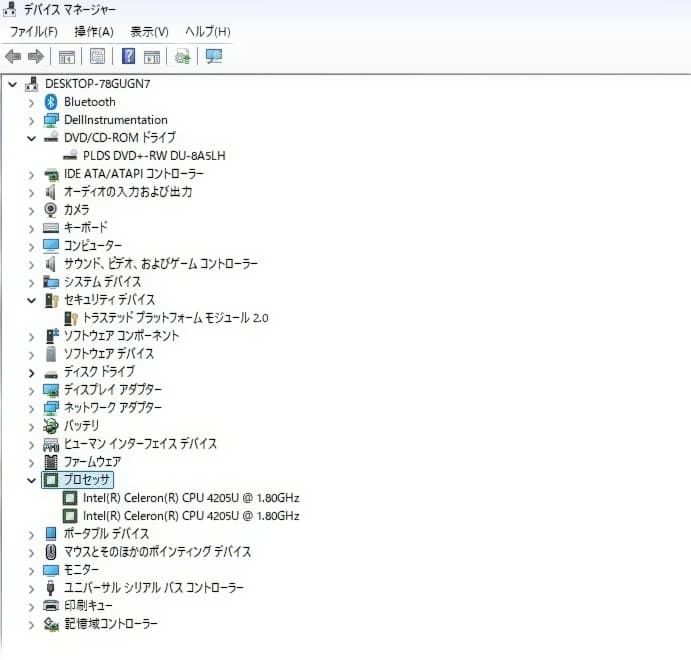Viewport: 691px width, 660px height.
Task: Select トラステッド プラットフォーム モジュール 2.0
Action: [x=175, y=318]
